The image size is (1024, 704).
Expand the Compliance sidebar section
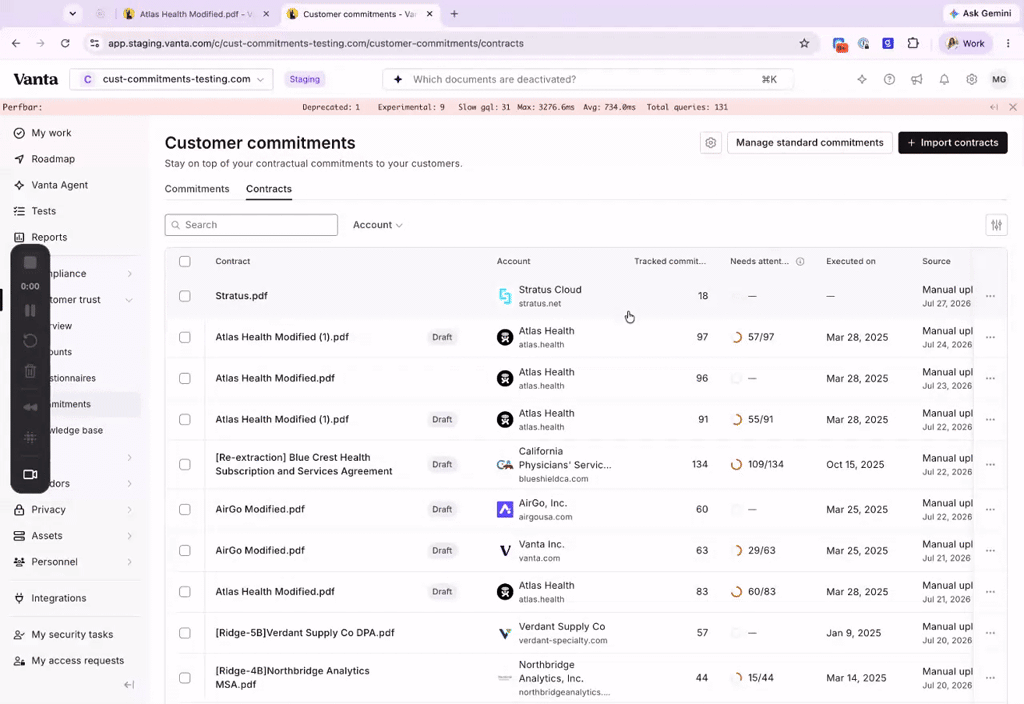[x=129, y=274]
